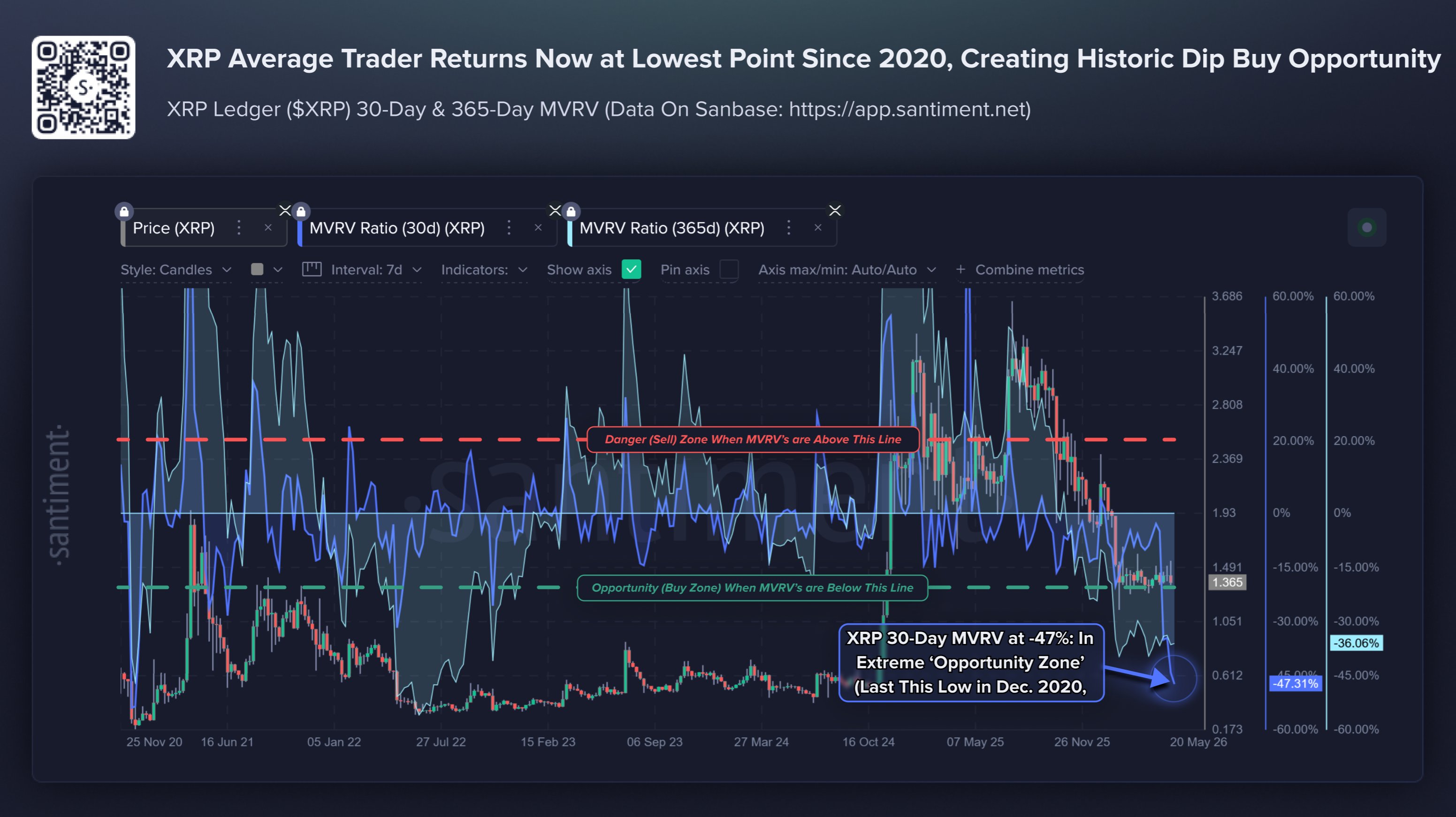The image size is (1456, 817).
Task: Click the green status dot button
Action: (x=1367, y=227)
